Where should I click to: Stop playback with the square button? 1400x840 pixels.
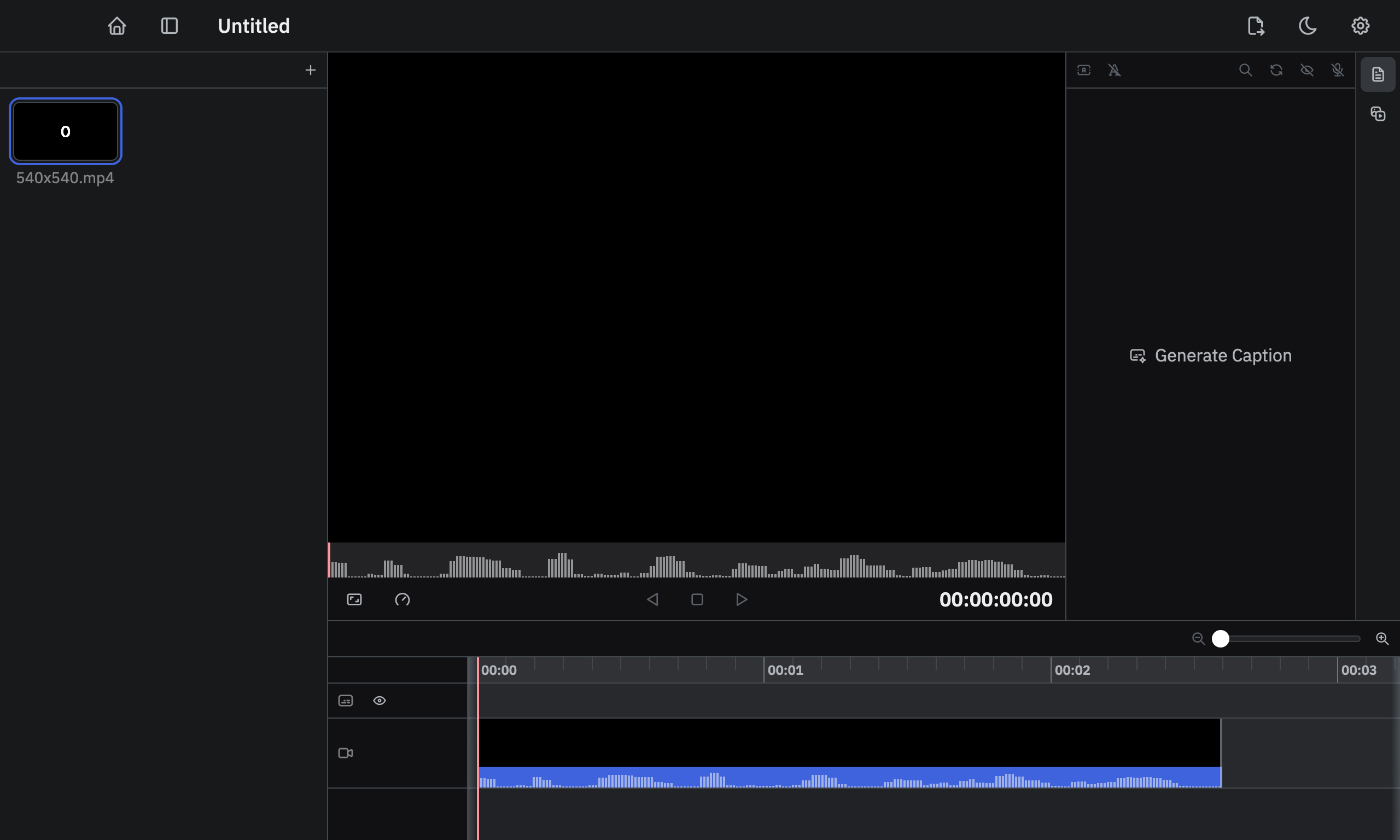point(697,599)
